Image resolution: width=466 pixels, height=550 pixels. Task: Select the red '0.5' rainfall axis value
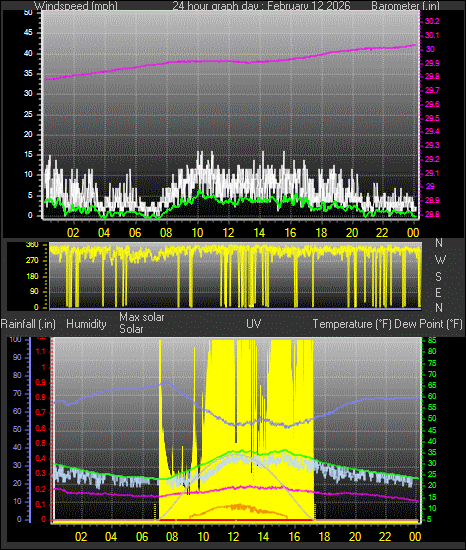pos(41,443)
